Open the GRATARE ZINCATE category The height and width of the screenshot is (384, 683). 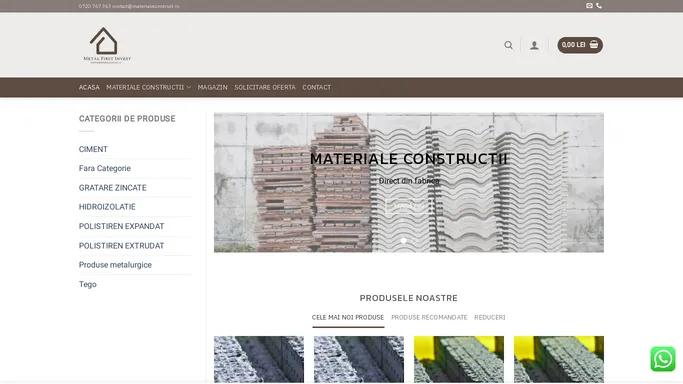pyautogui.click(x=112, y=188)
